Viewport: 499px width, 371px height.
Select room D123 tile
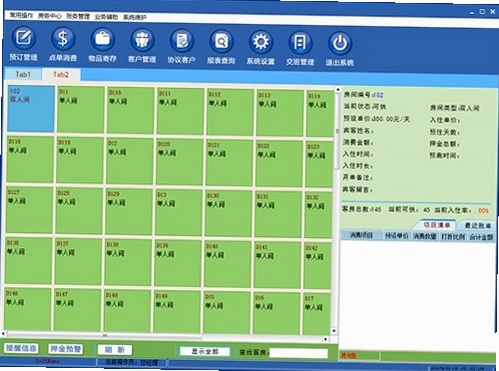click(319, 164)
